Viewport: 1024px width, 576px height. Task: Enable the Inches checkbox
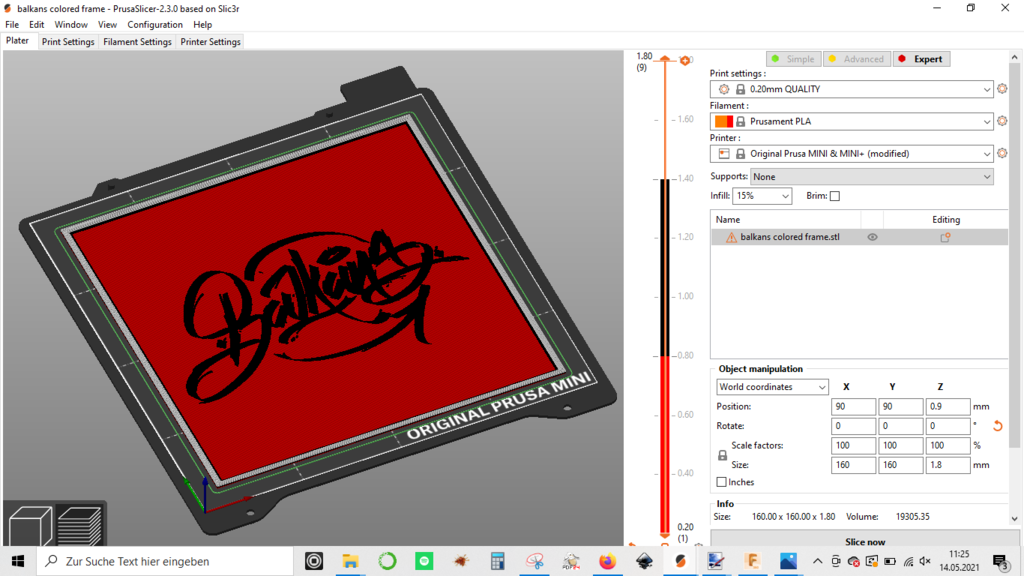tap(722, 482)
